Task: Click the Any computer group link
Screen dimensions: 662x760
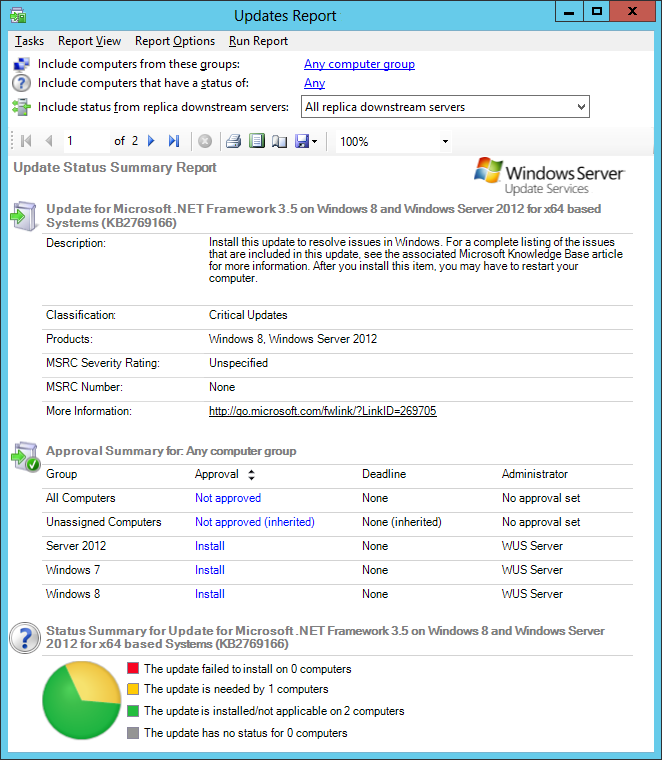Action: 359,64
